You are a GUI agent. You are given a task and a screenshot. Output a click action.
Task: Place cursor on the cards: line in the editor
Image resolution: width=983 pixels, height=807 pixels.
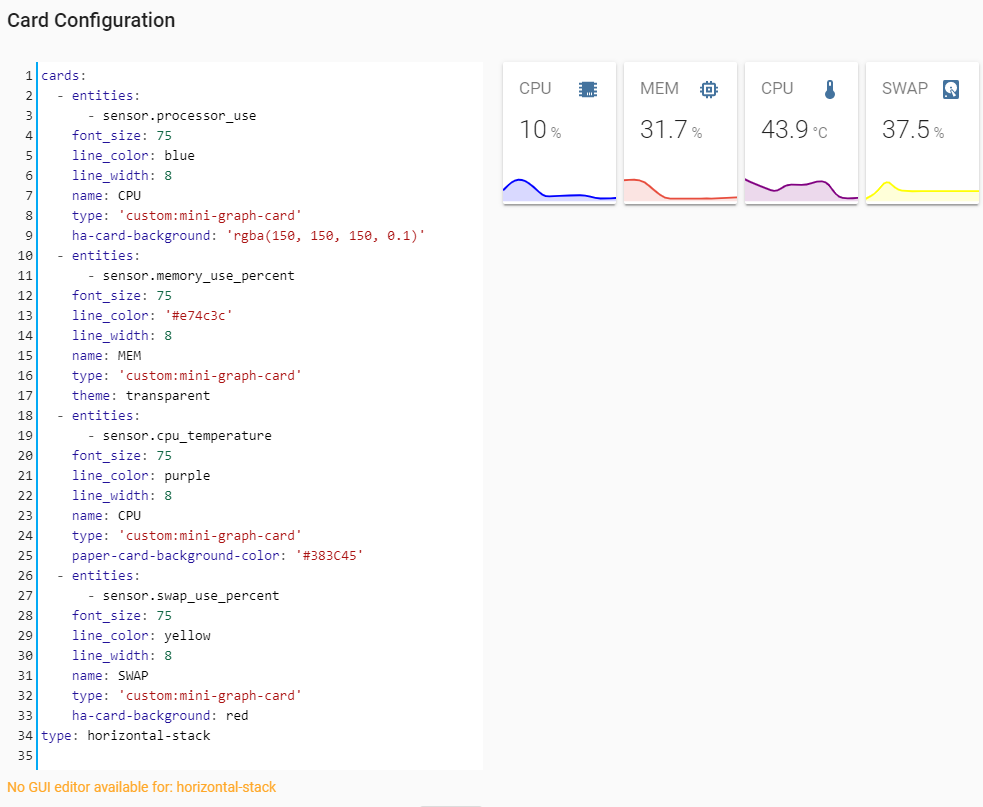[60, 75]
